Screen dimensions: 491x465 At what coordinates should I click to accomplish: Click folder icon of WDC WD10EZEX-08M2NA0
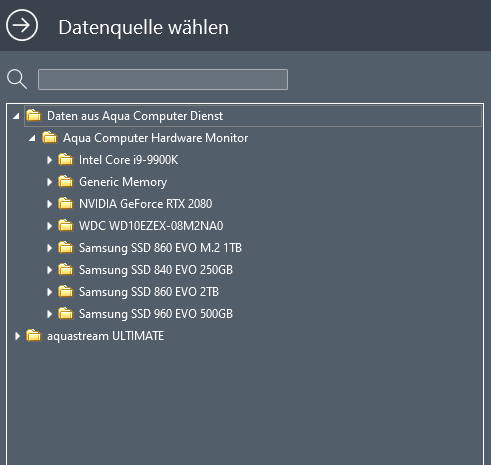pyautogui.click(x=66, y=225)
